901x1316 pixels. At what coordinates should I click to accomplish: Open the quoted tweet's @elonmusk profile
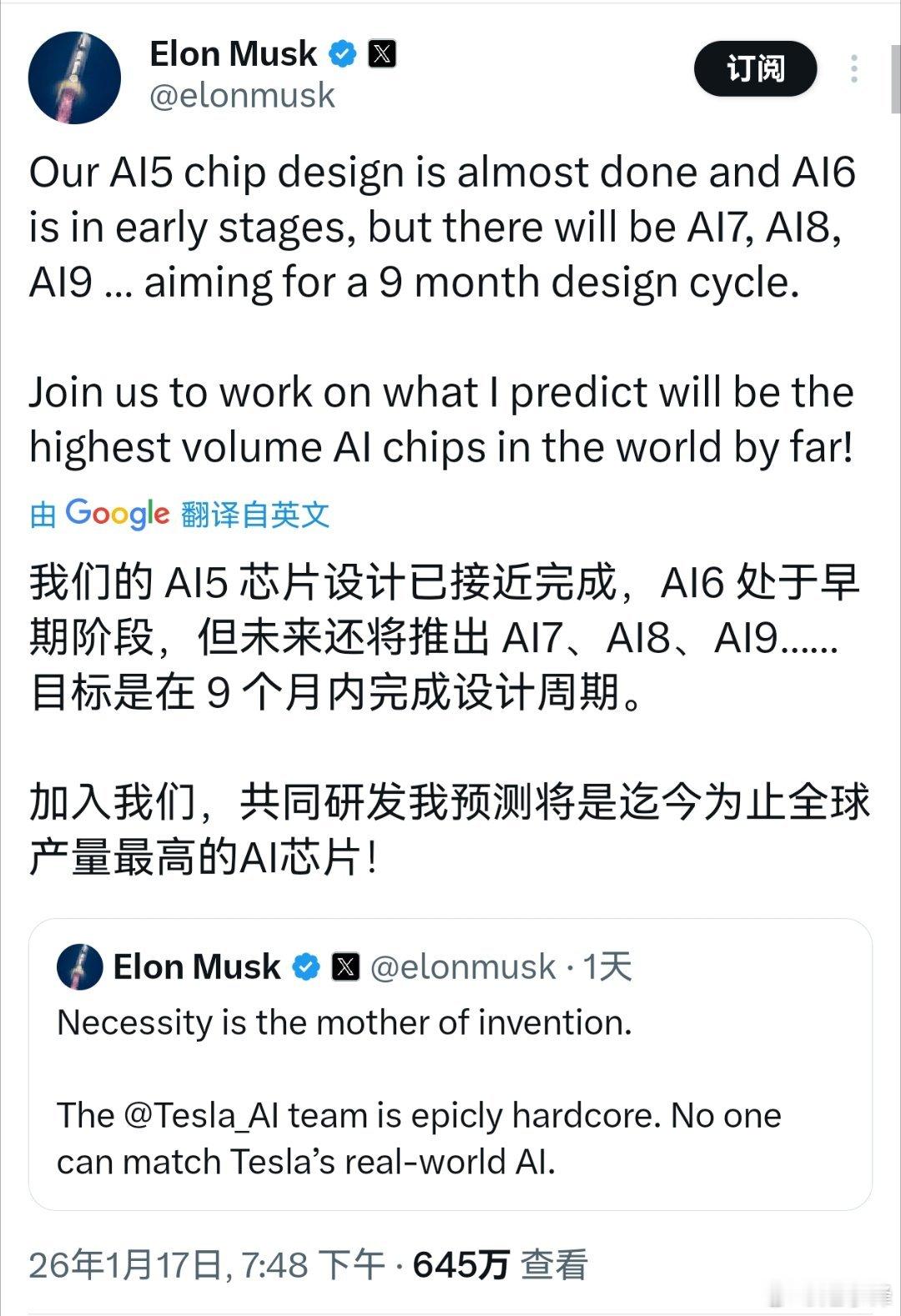463,968
